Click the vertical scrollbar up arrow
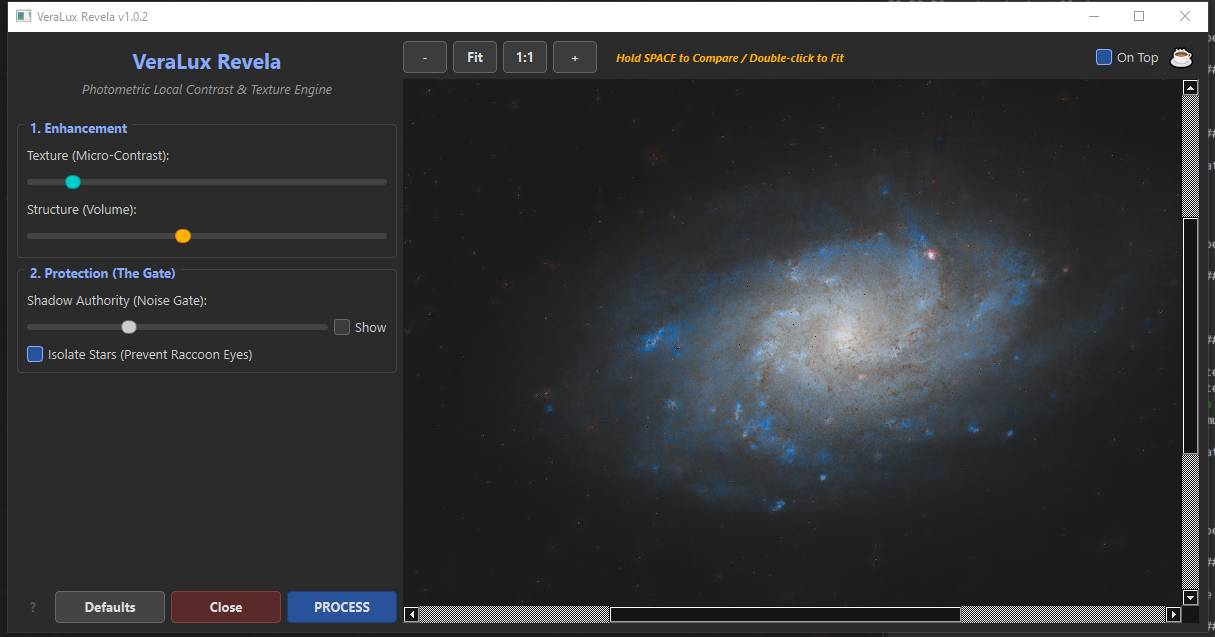The image size is (1215, 637). (1190, 87)
